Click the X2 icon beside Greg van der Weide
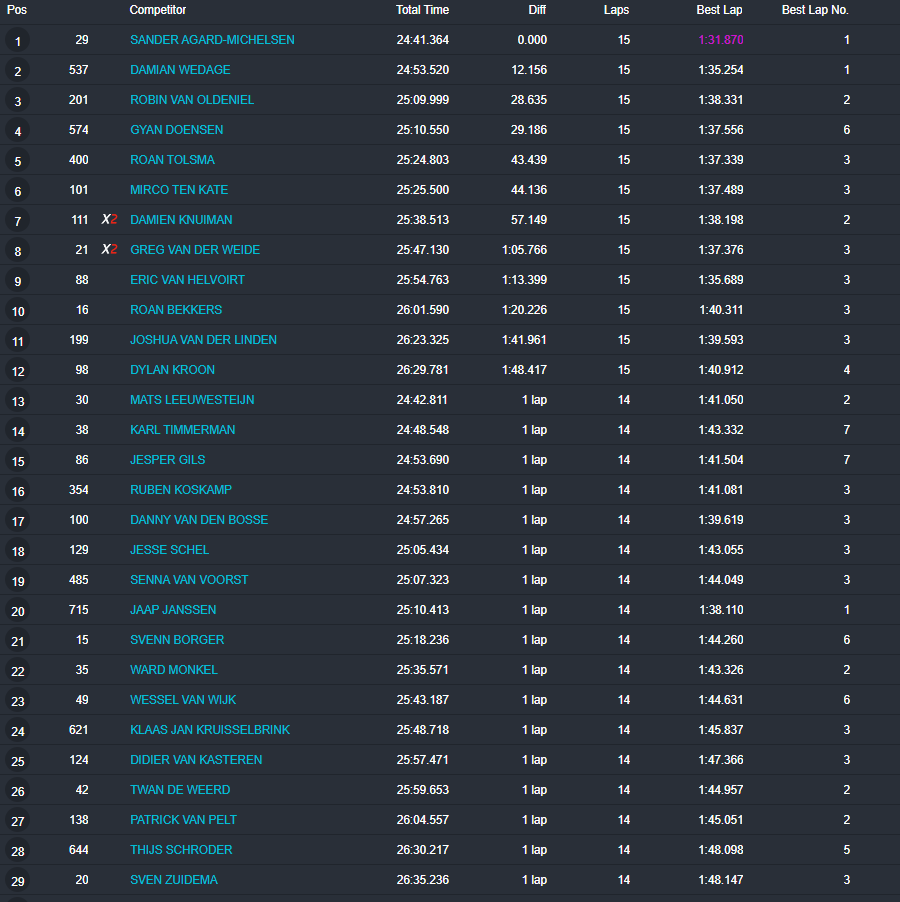Screen dimensions: 900x902 (x=109, y=250)
